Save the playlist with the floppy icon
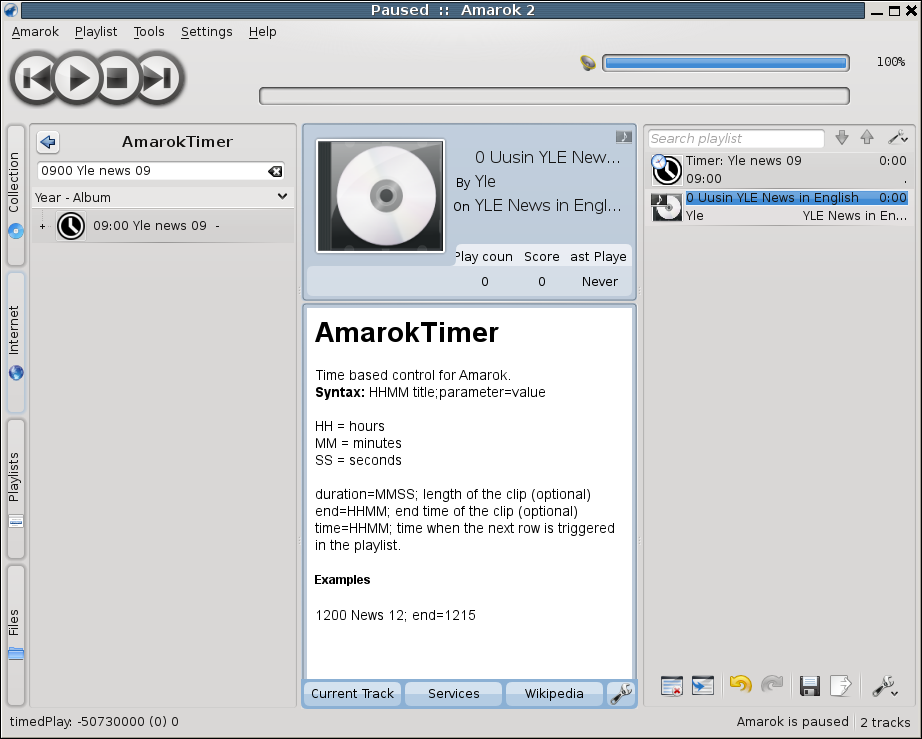The height and width of the screenshot is (739, 922). [x=810, y=686]
